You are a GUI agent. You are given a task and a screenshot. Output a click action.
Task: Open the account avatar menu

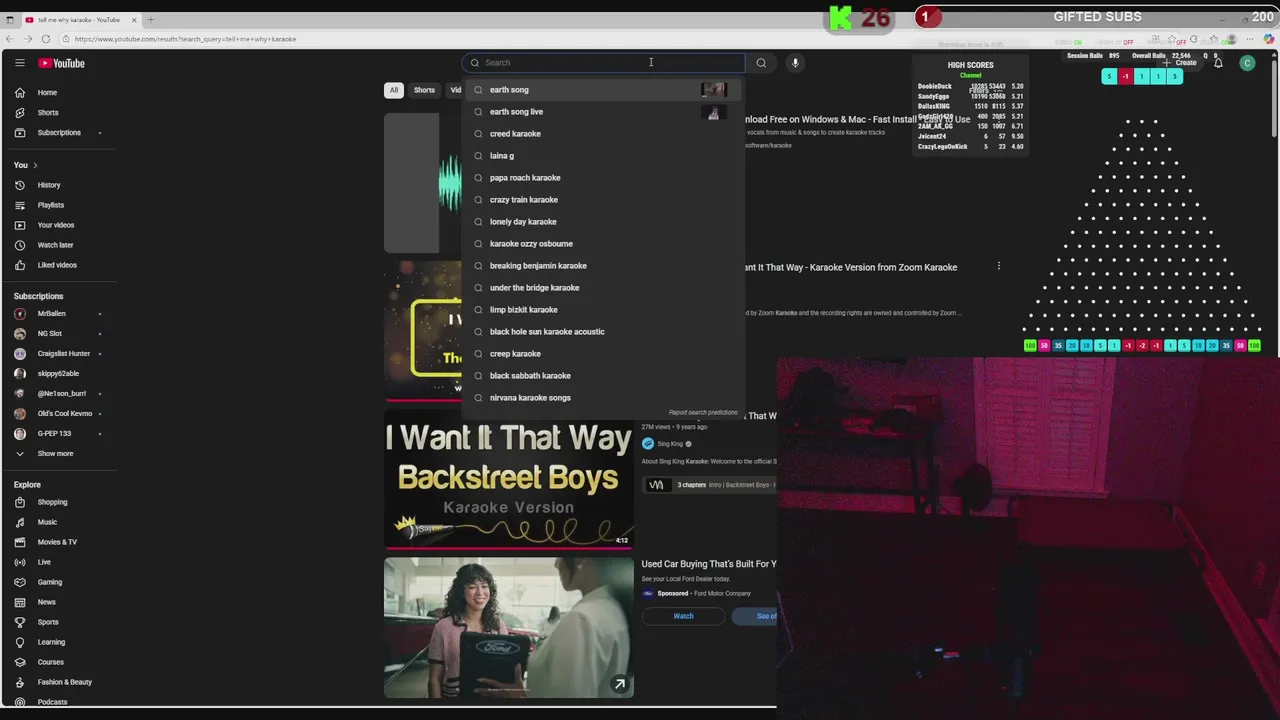coord(1247,63)
